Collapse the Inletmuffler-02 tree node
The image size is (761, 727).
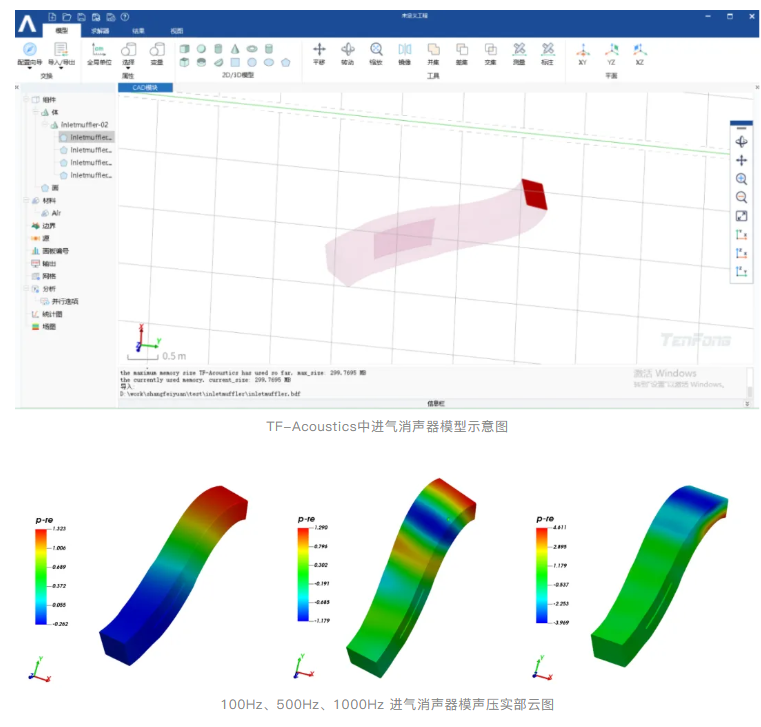pos(46,125)
